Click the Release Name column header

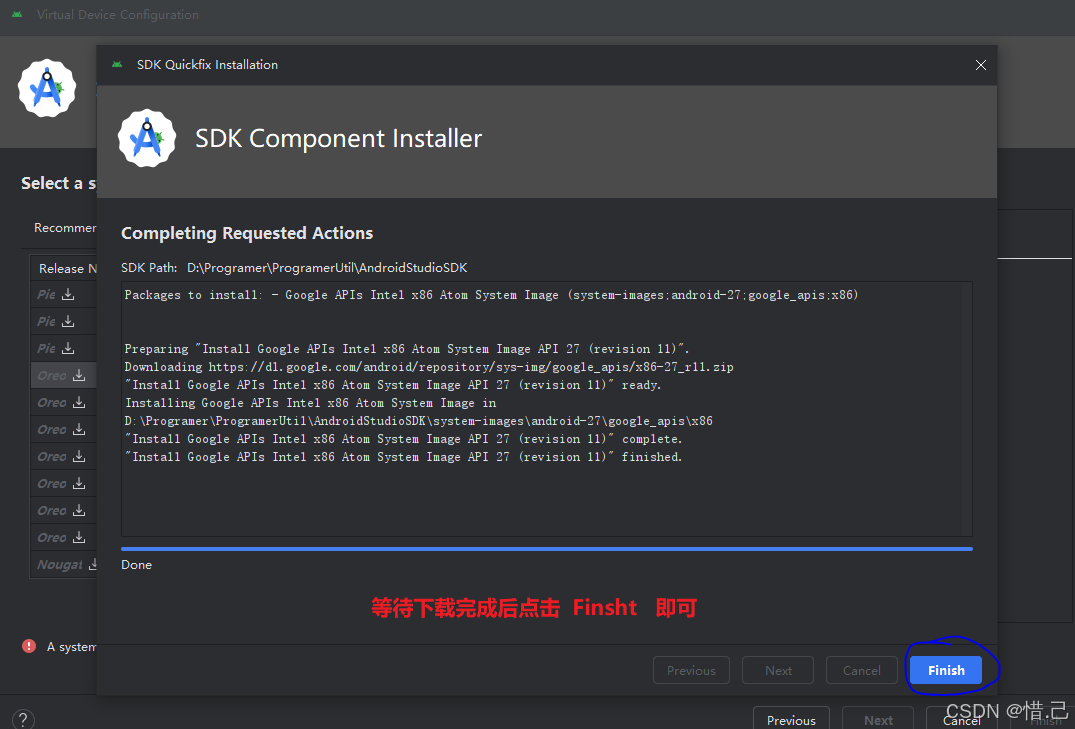[x=67, y=268]
